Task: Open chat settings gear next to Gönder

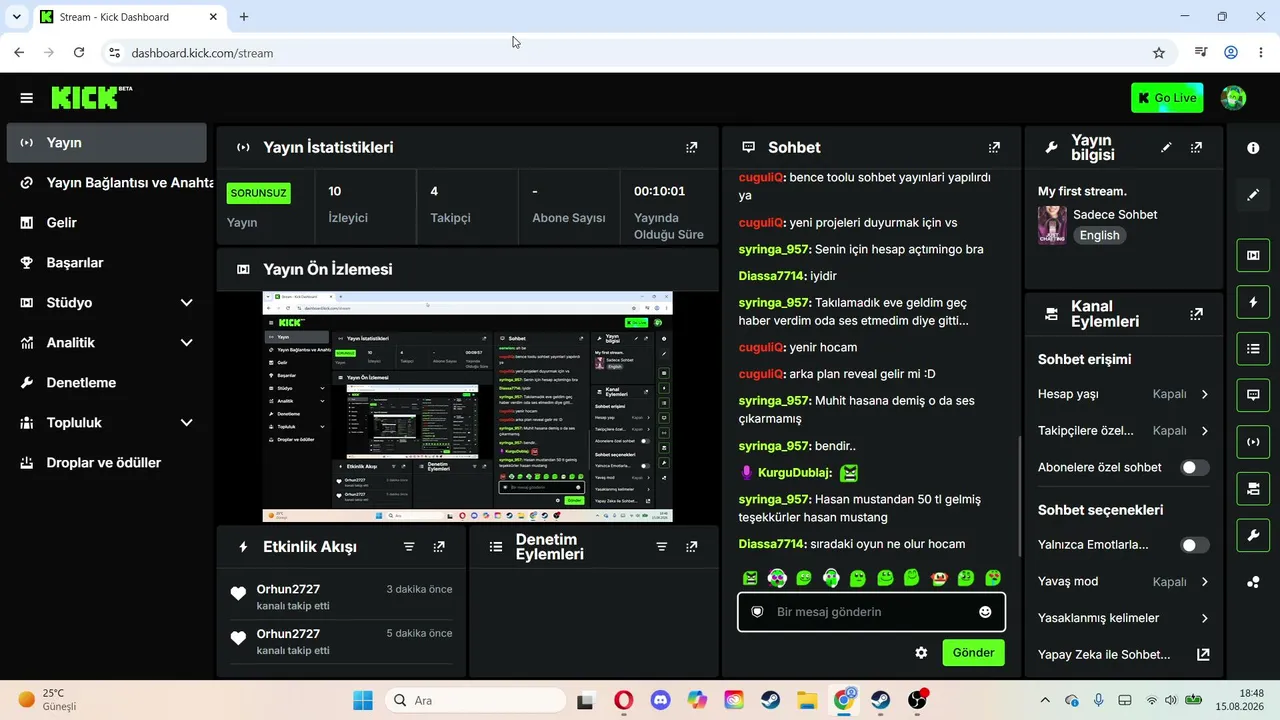Action: (x=921, y=653)
